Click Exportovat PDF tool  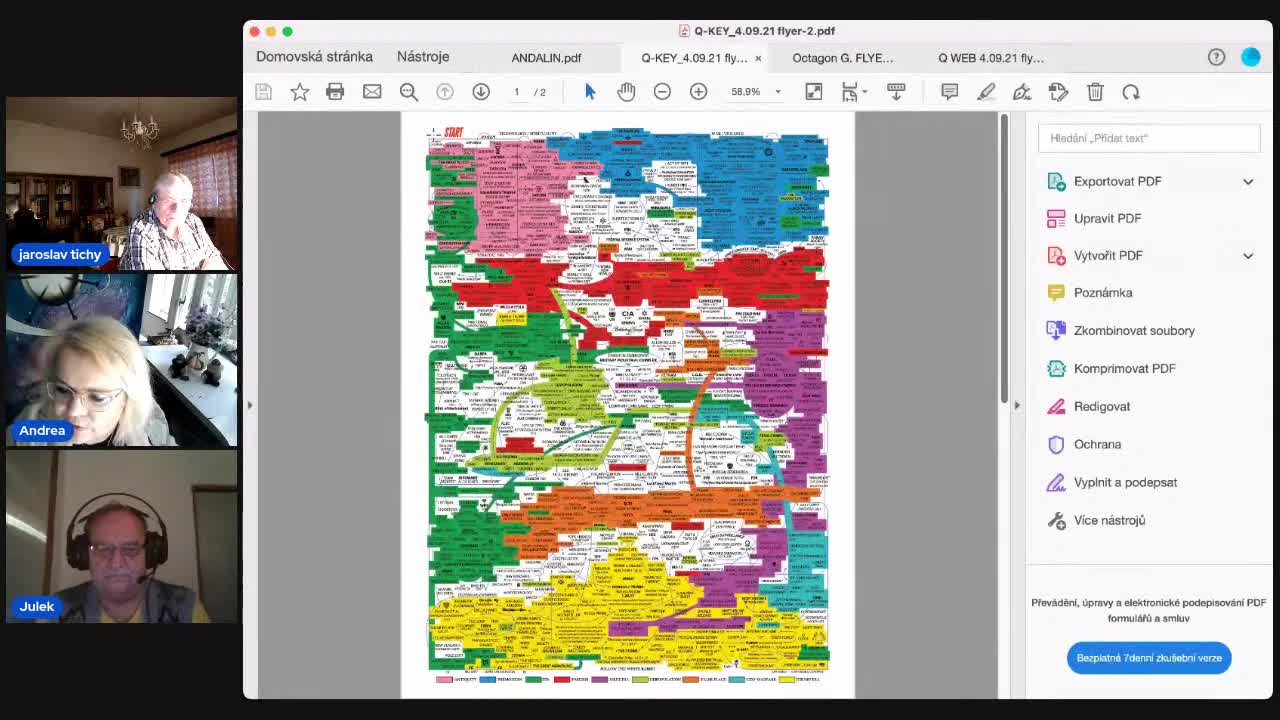[1117, 181]
